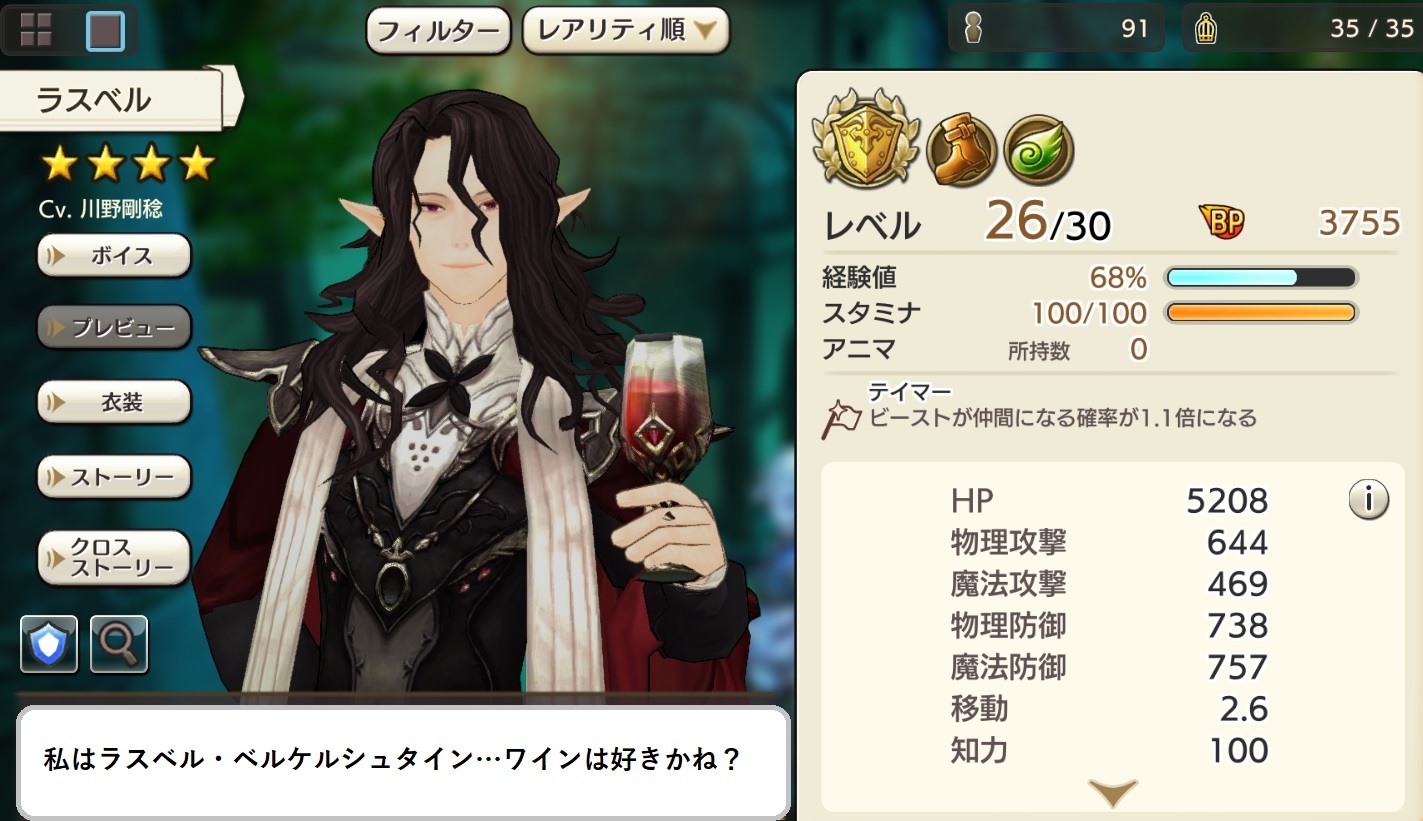Screen dimensions: 1423x821
Task: Tap the BP badge icon
Action: click(x=1221, y=222)
